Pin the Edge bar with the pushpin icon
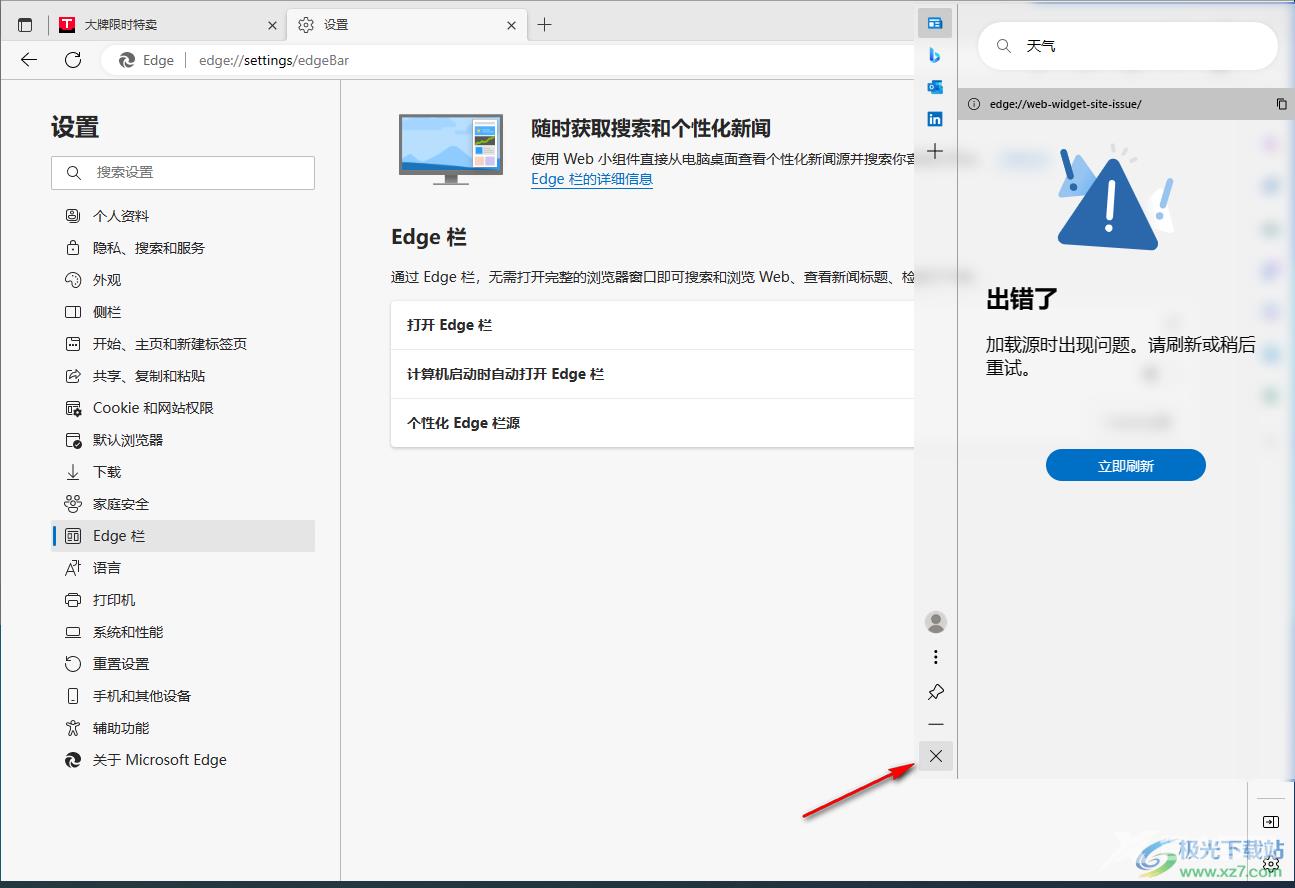This screenshot has width=1295, height=888. [936, 692]
